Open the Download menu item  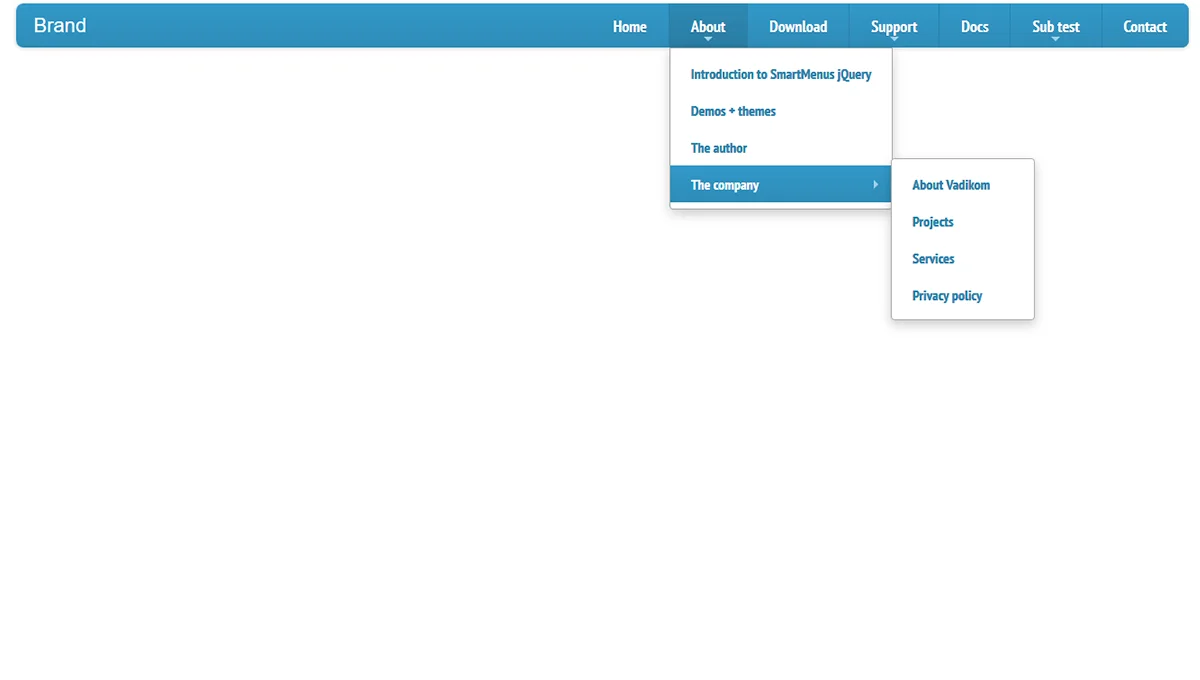[798, 27]
